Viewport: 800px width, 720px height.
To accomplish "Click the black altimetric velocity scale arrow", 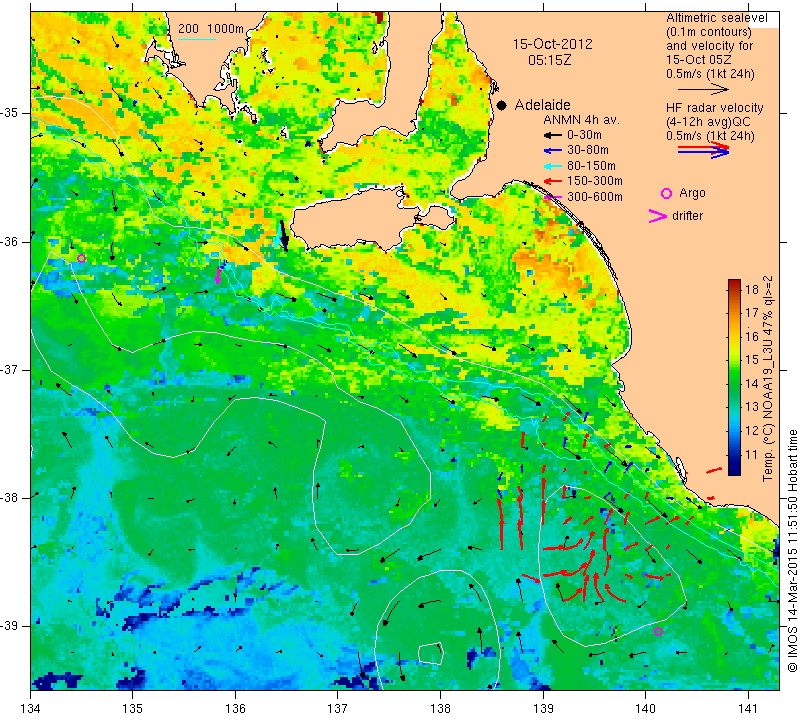I will click(x=703, y=89).
